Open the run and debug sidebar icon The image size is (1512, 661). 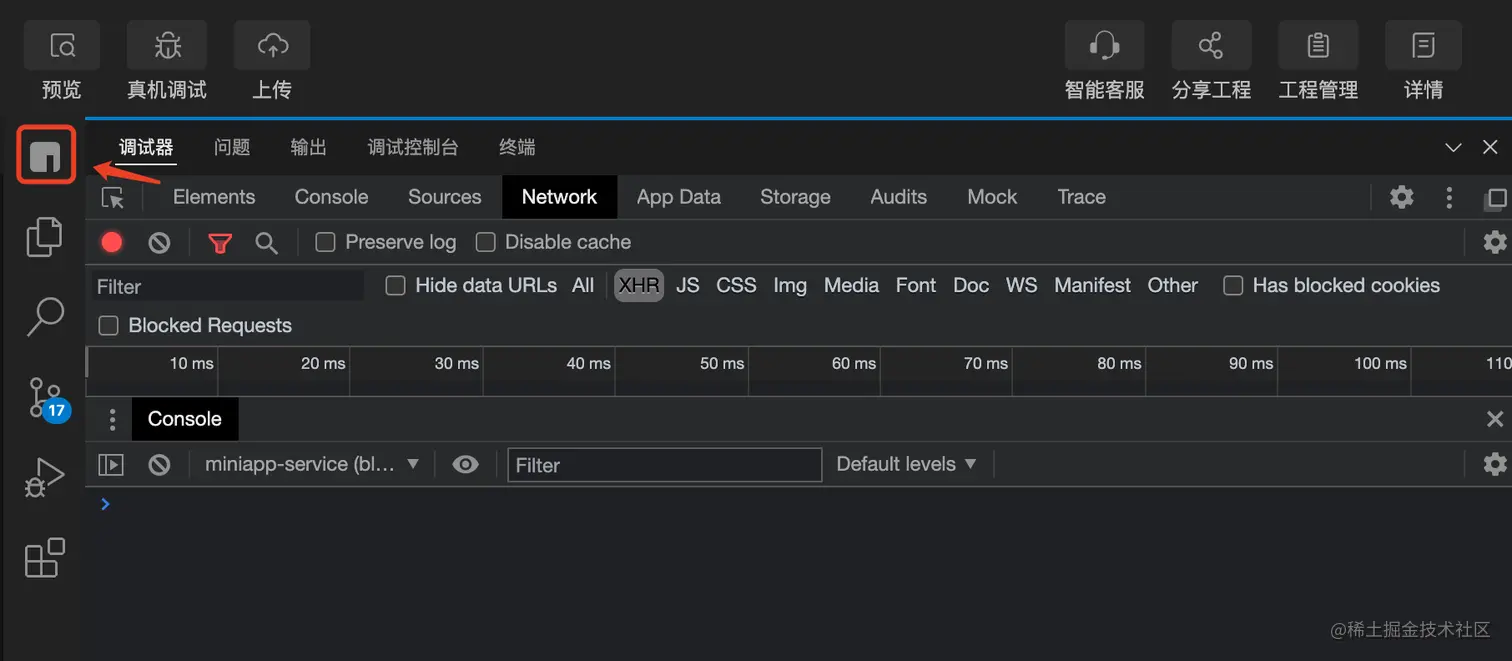(44, 478)
